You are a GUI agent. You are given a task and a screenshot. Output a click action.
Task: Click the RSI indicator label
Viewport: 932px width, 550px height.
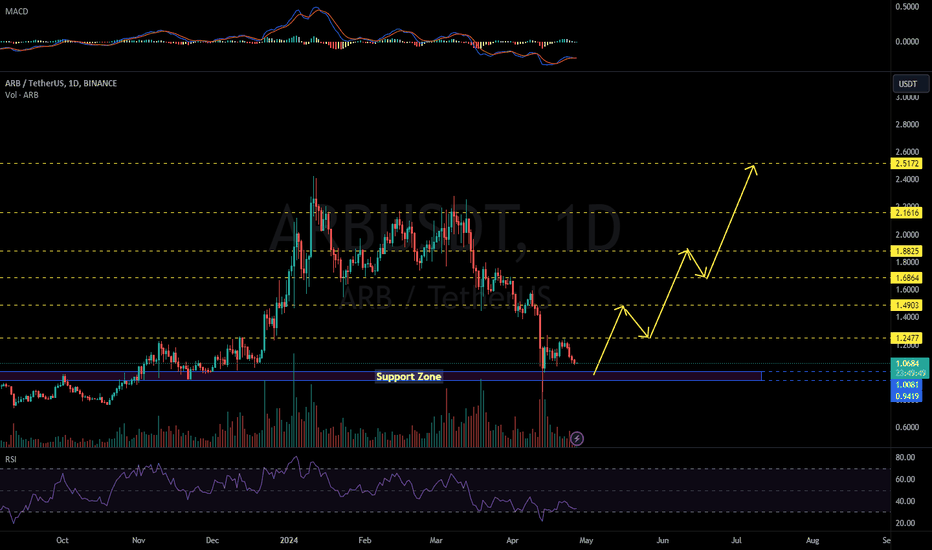(11, 459)
